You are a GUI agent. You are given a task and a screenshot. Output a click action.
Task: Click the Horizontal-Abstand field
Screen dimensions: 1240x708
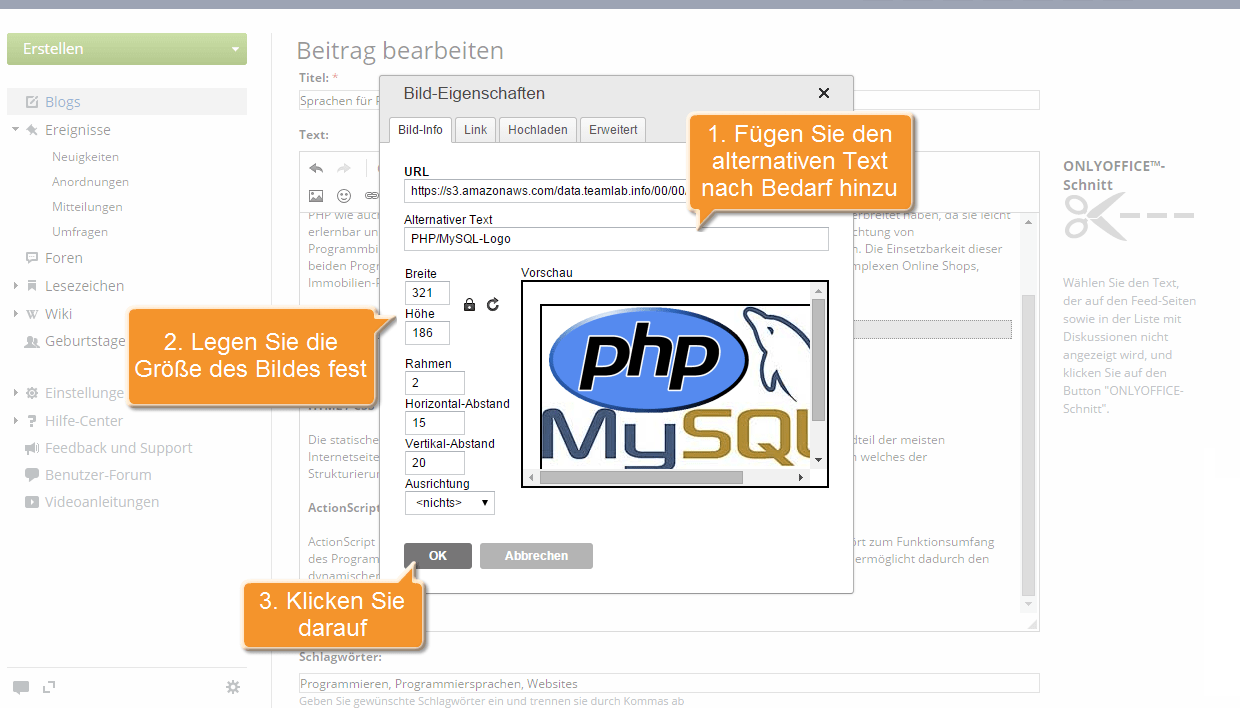pyautogui.click(x=435, y=423)
